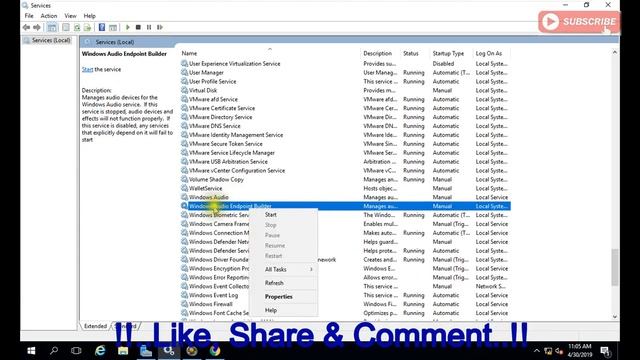
Task: Select the VMware DNS Service row
Action: coord(345,126)
